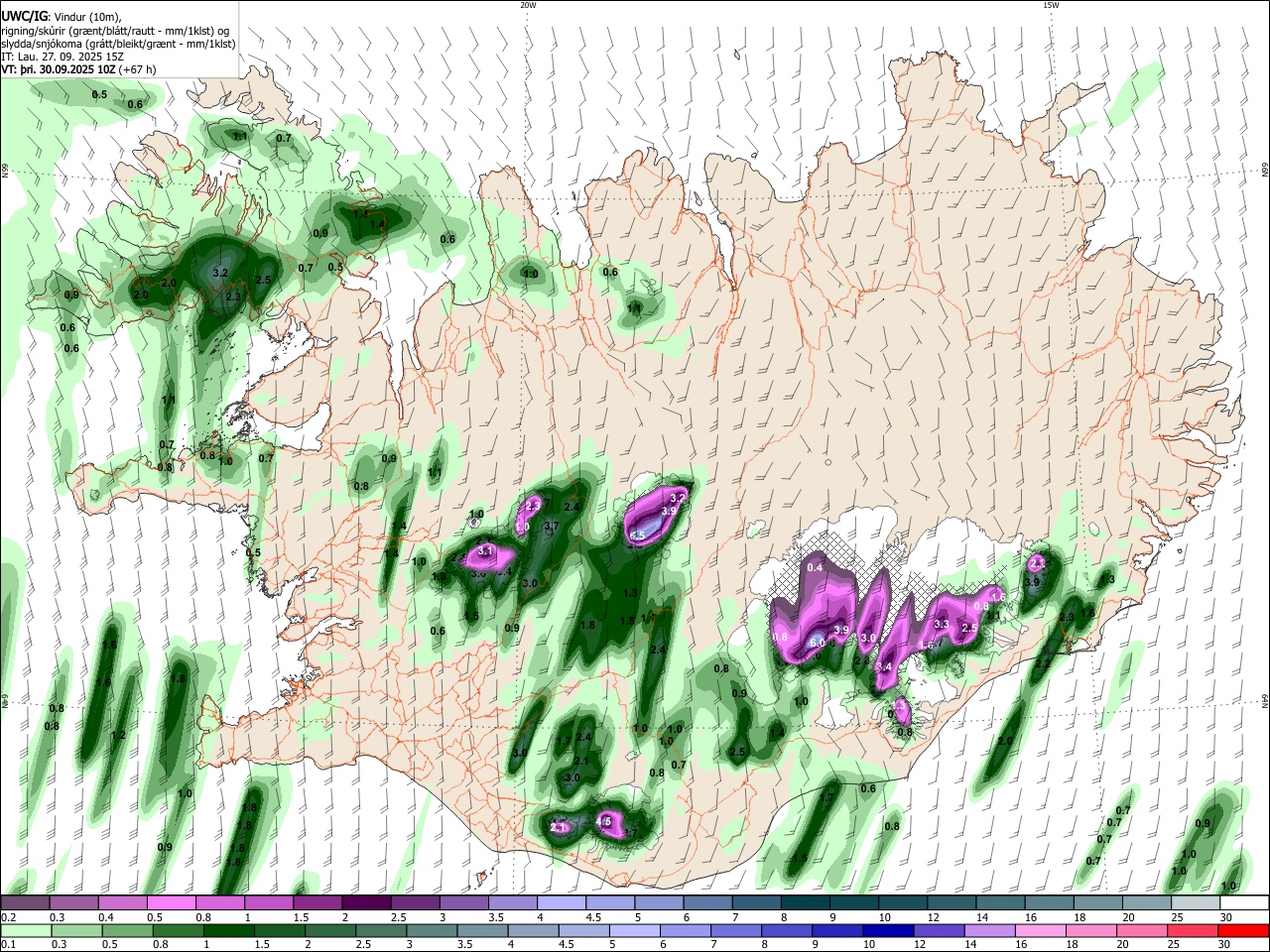Click the 'Vindur (10m)' header label

[86, 17]
